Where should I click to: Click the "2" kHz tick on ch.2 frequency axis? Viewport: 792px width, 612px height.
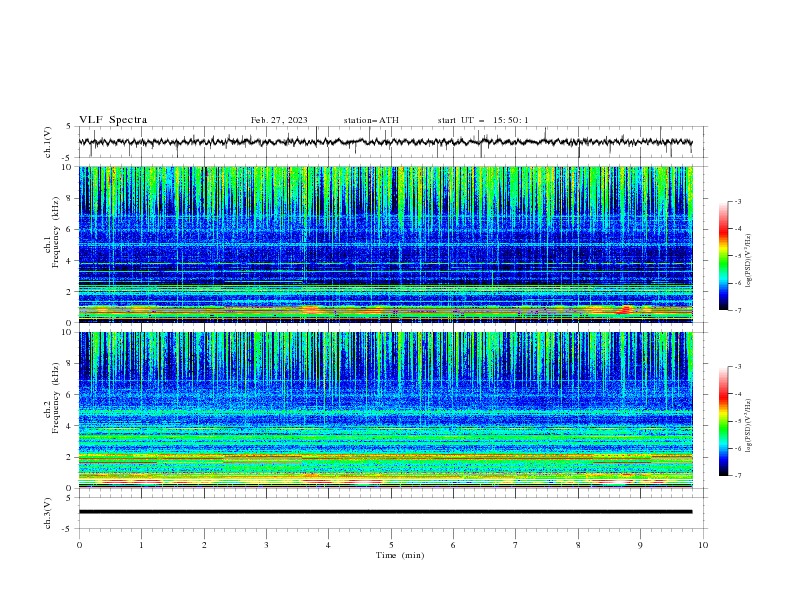coord(69,457)
